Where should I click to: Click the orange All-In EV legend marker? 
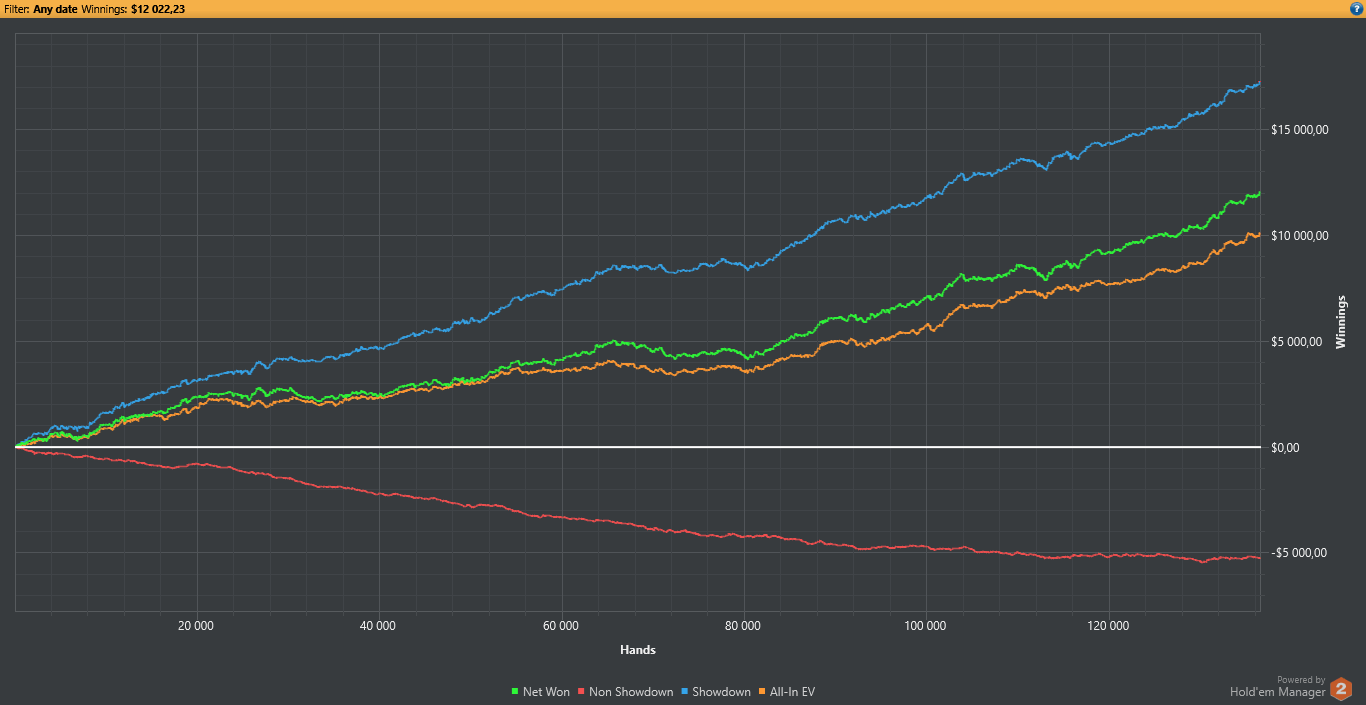(762, 692)
